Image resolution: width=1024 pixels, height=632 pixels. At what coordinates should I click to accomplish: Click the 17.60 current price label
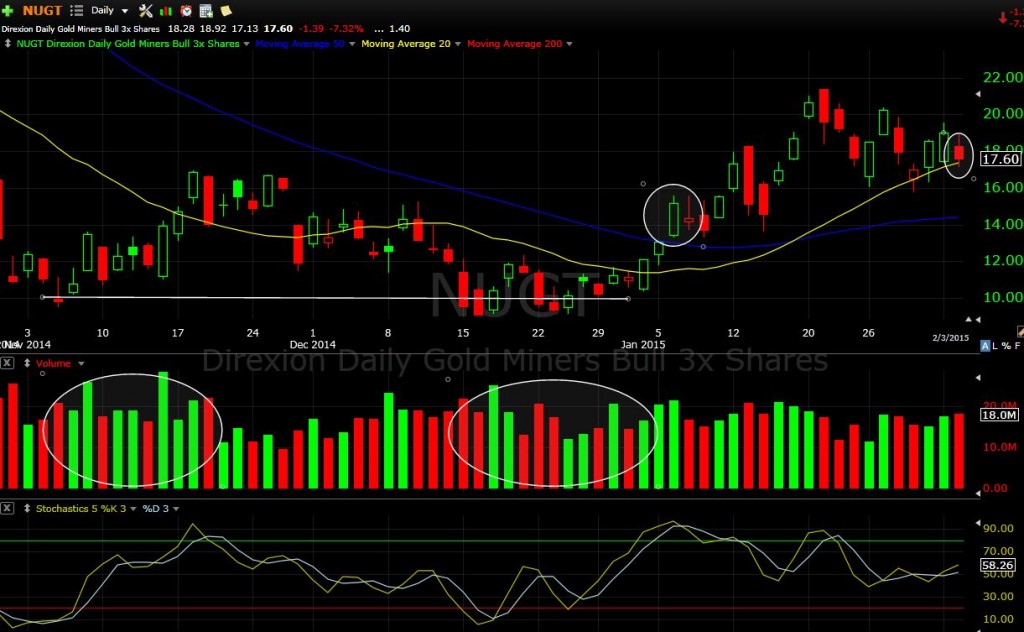pos(1000,159)
